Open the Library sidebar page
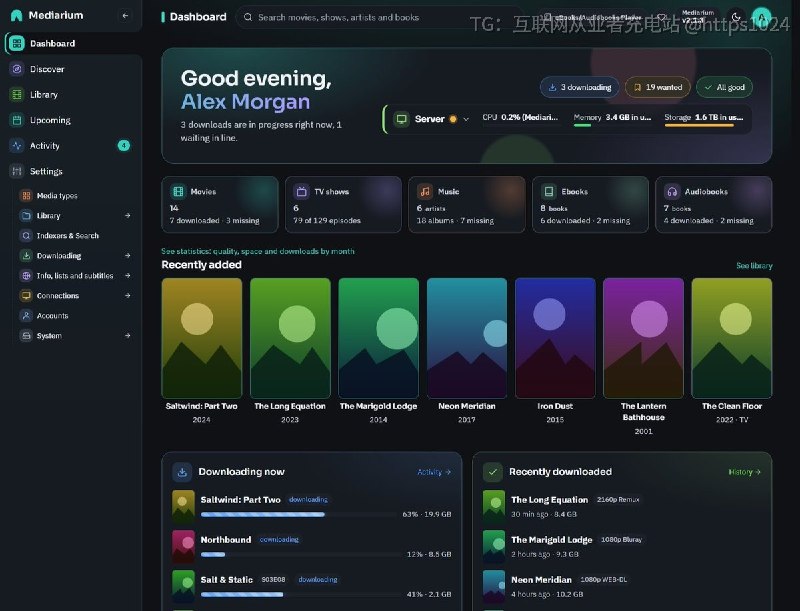800x611 pixels. [x=73, y=94]
